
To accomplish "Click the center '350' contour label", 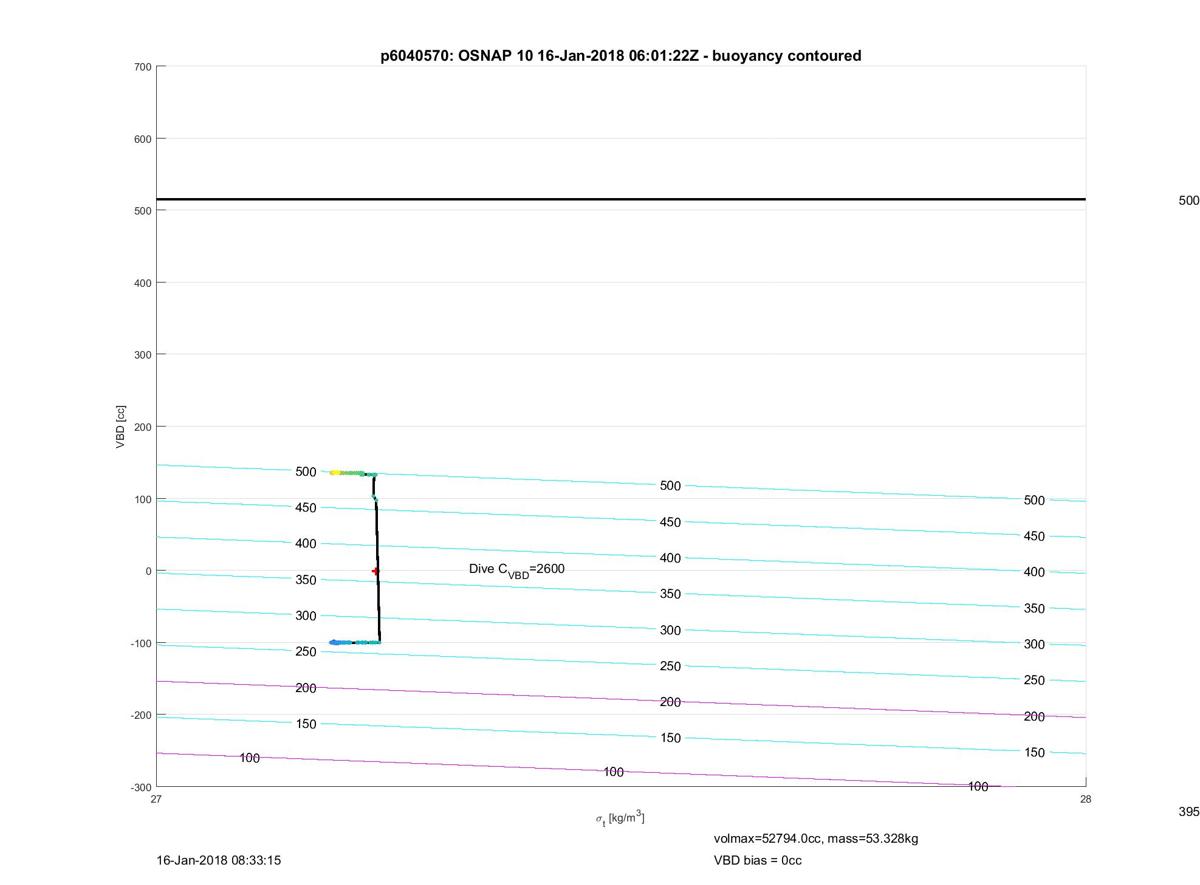I will pos(670,594).
